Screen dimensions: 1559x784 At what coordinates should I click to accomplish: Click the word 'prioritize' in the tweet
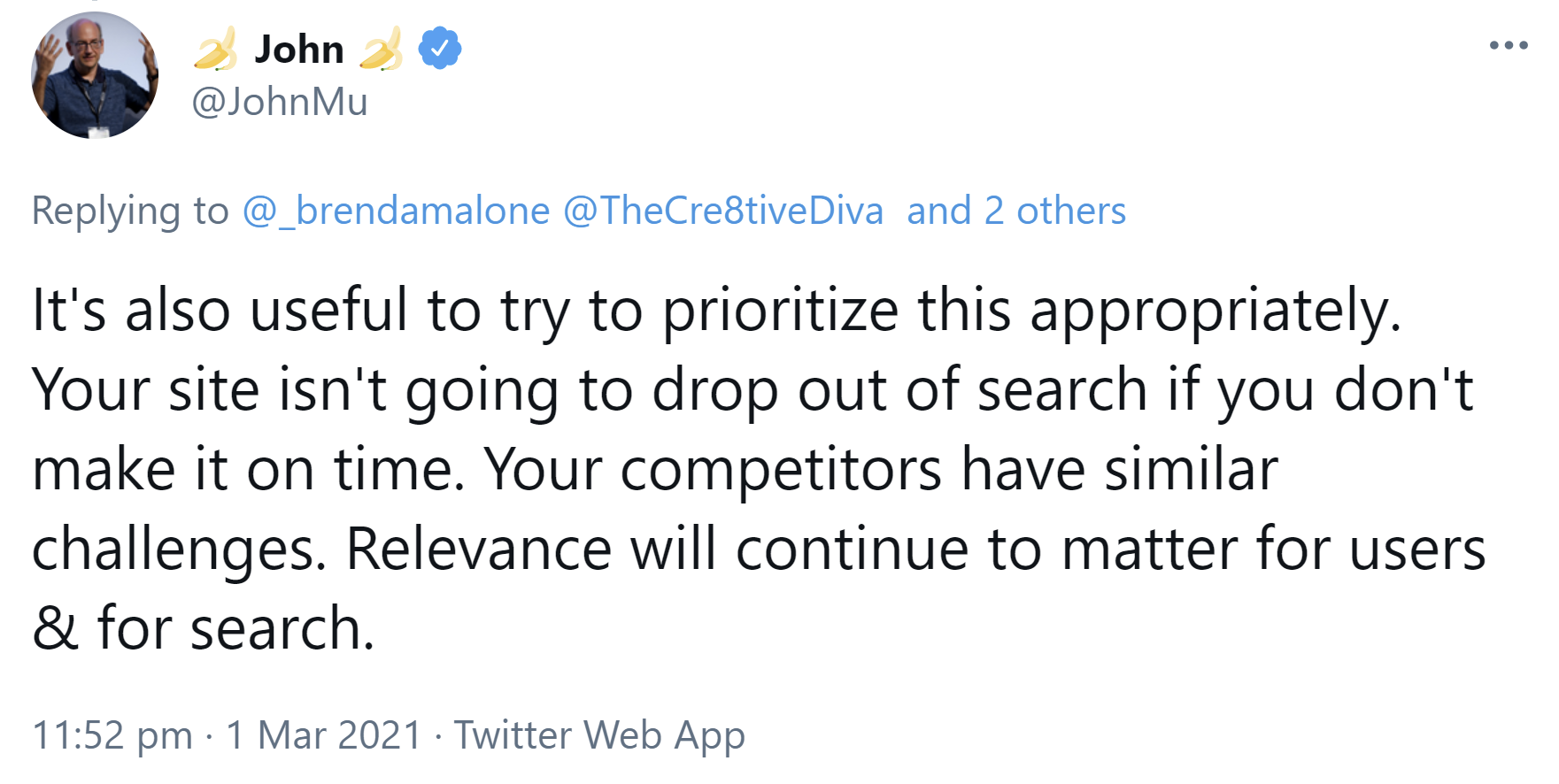click(x=780, y=311)
